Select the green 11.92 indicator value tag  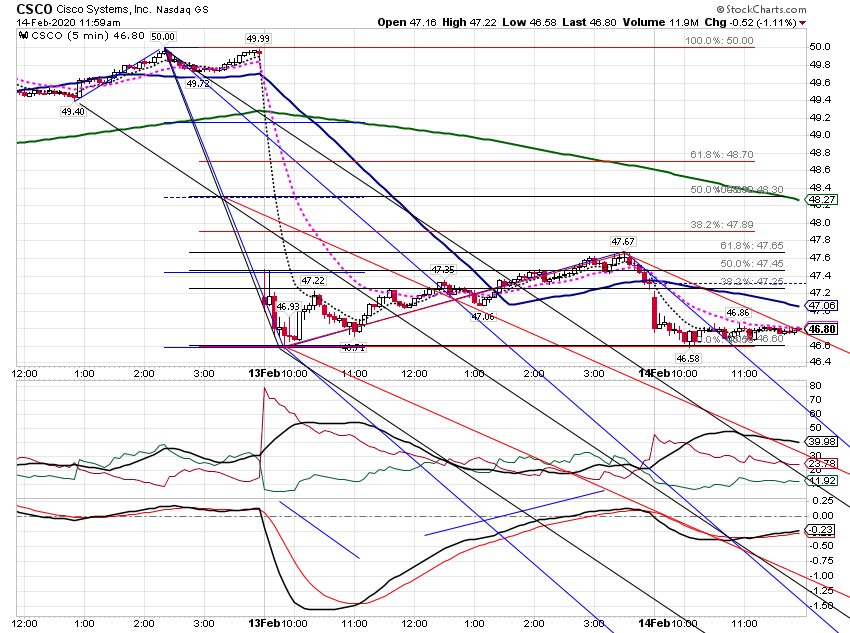point(822,481)
